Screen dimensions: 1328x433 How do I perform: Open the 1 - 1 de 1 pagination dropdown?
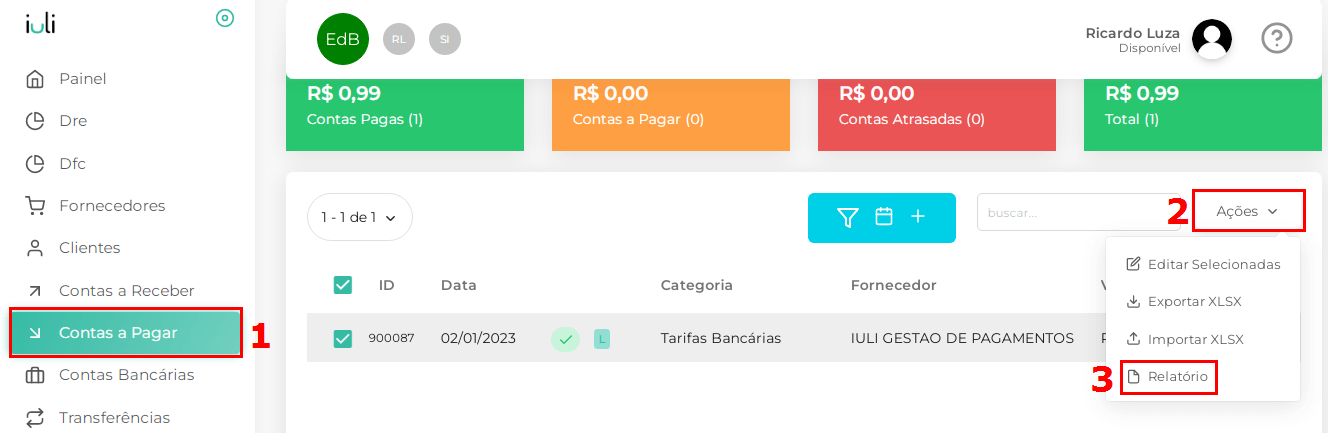[x=360, y=217]
